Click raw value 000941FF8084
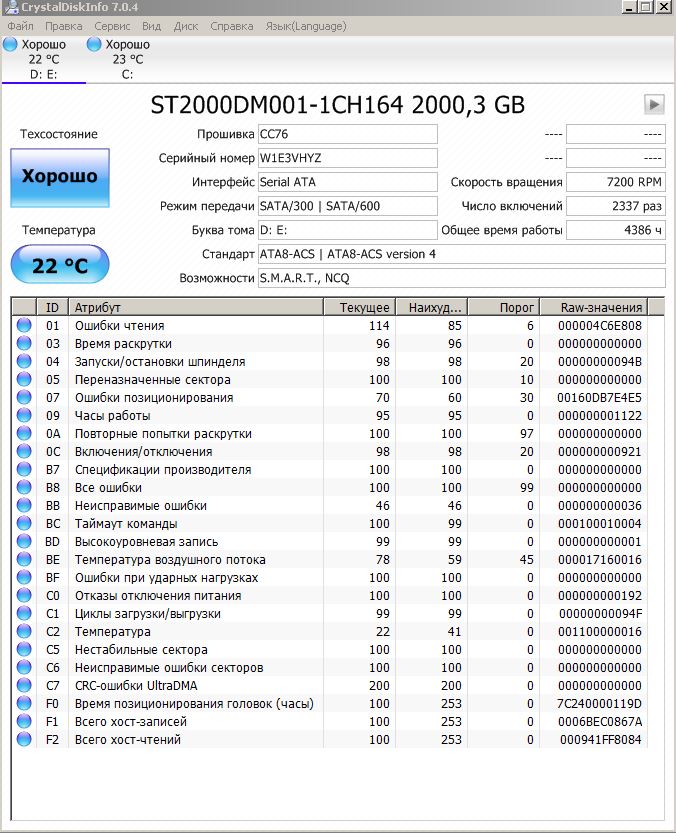This screenshot has width=676, height=833. tap(601, 740)
